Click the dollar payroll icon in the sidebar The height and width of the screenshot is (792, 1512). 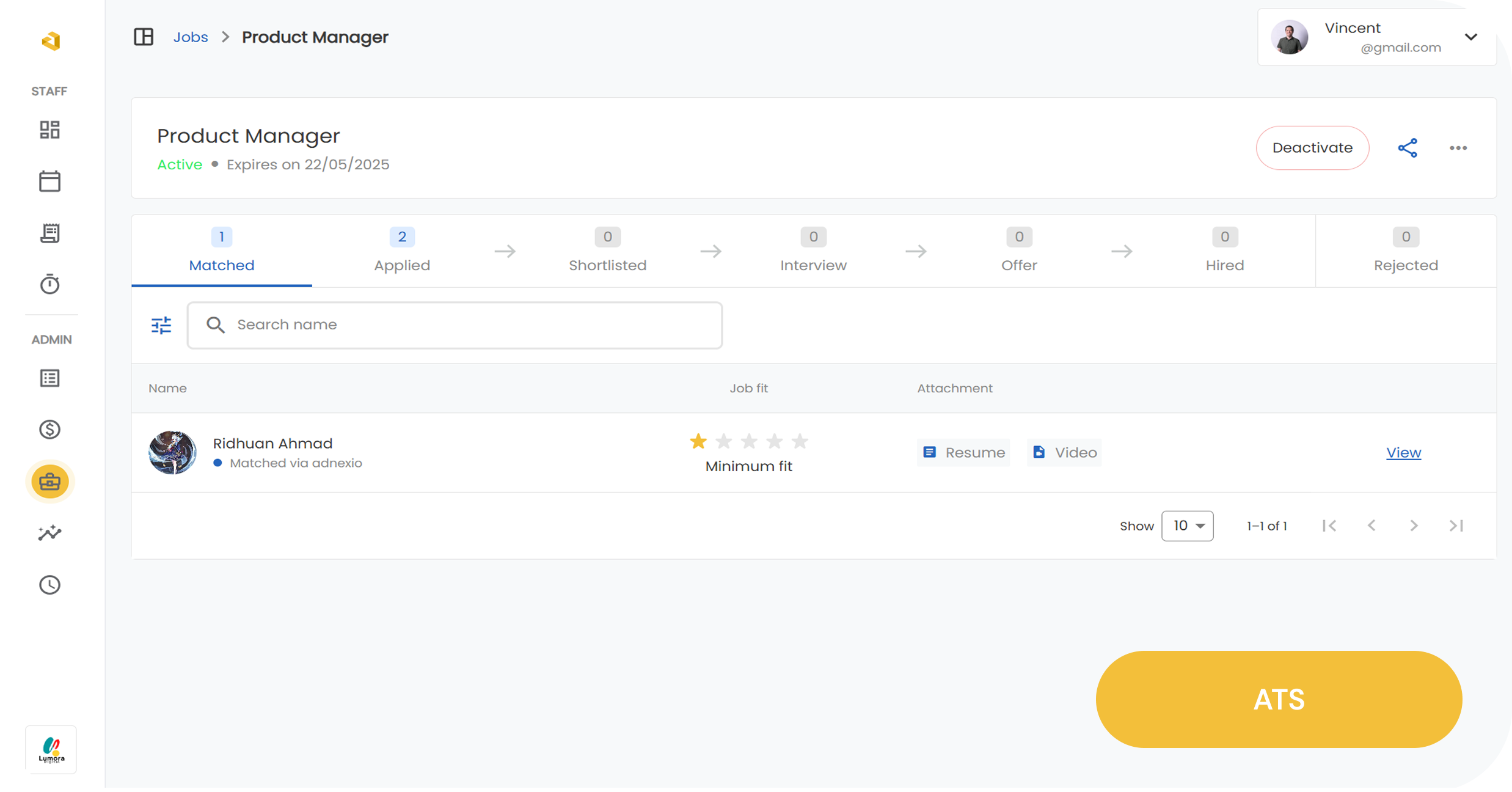point(49,430)
